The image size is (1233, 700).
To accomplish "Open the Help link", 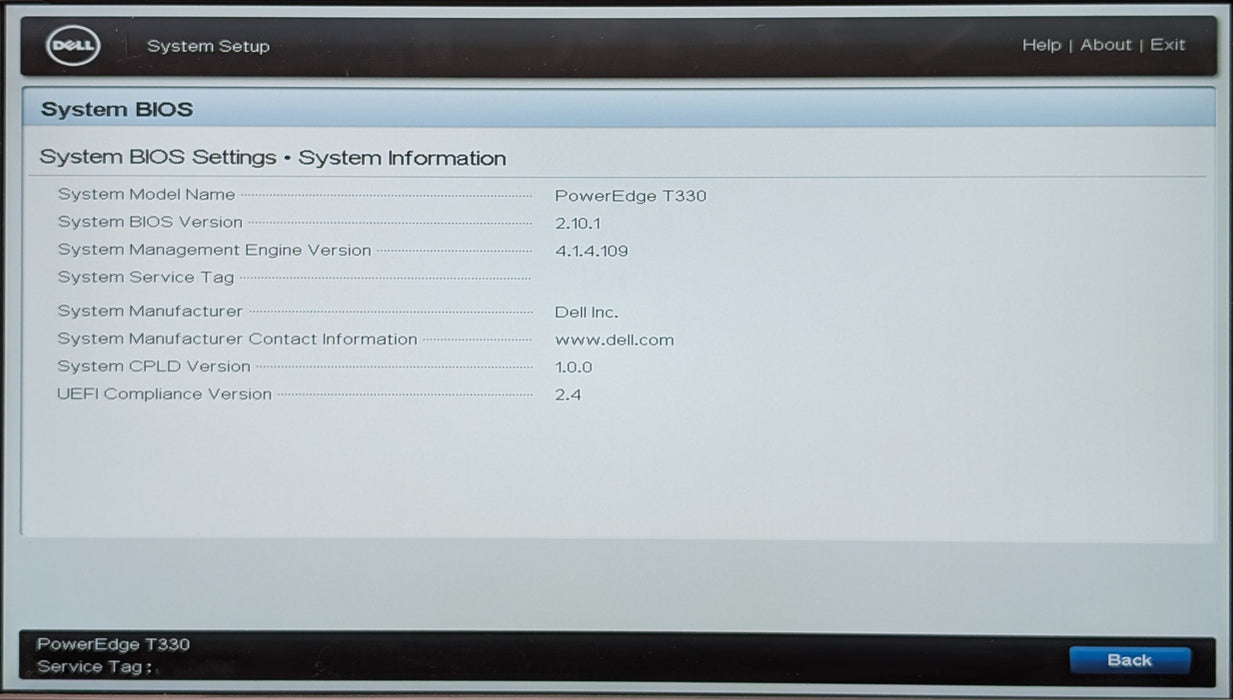I will point(1041,45).
